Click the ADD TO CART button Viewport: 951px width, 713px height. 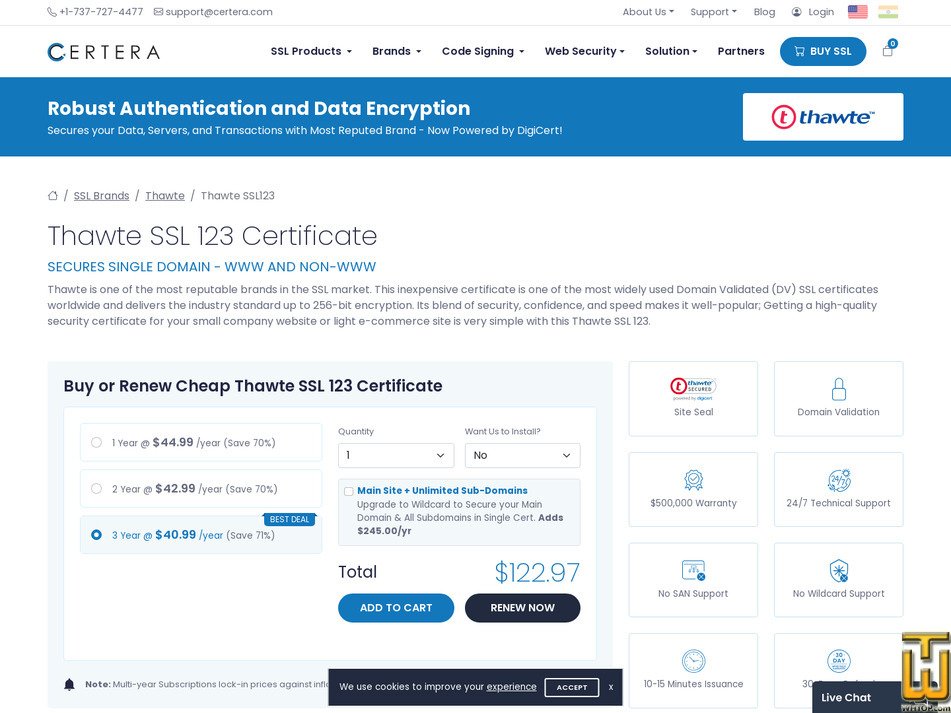click(x=396, y=607)
